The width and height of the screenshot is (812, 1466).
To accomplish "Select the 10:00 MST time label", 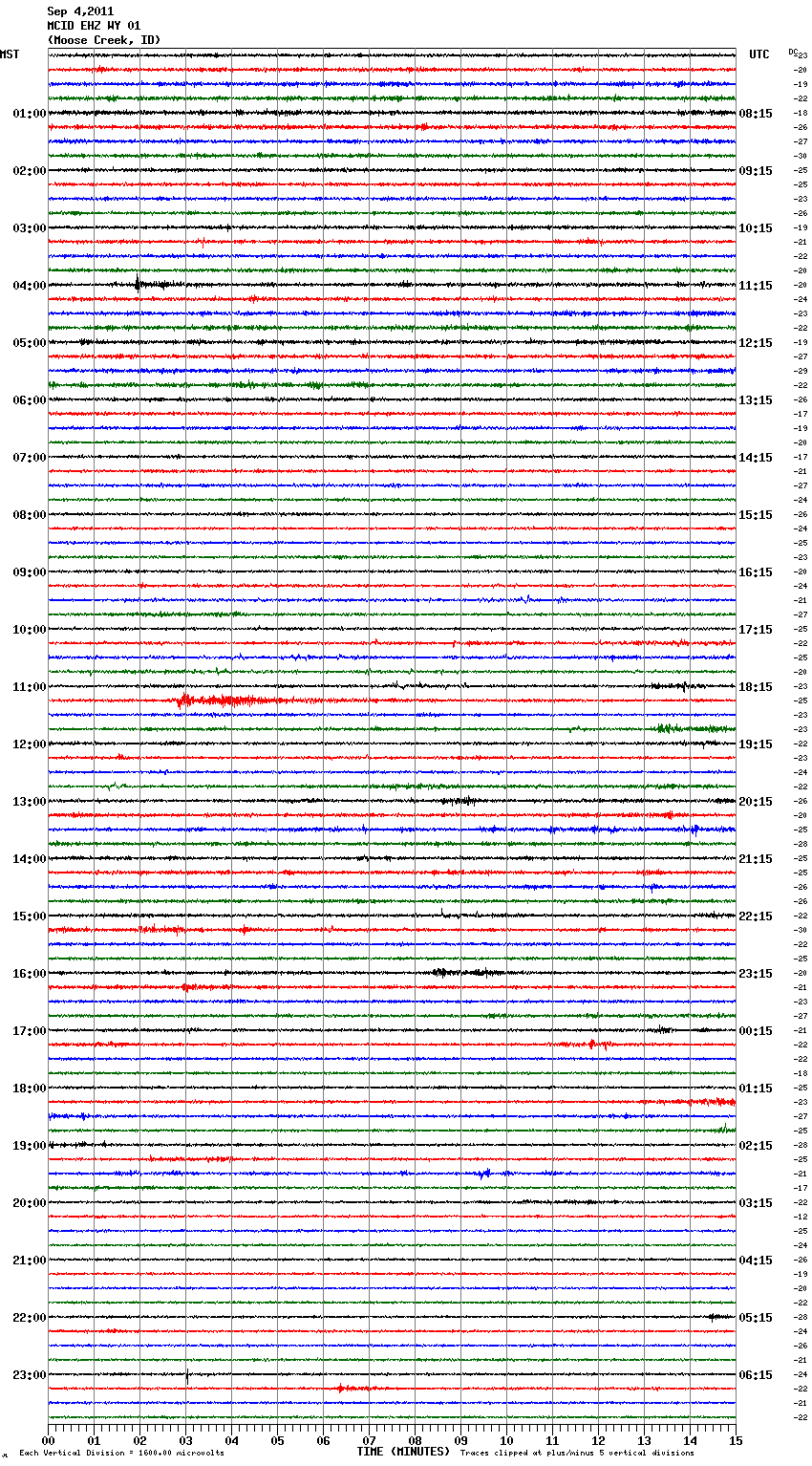I will [x=30, y=630].
